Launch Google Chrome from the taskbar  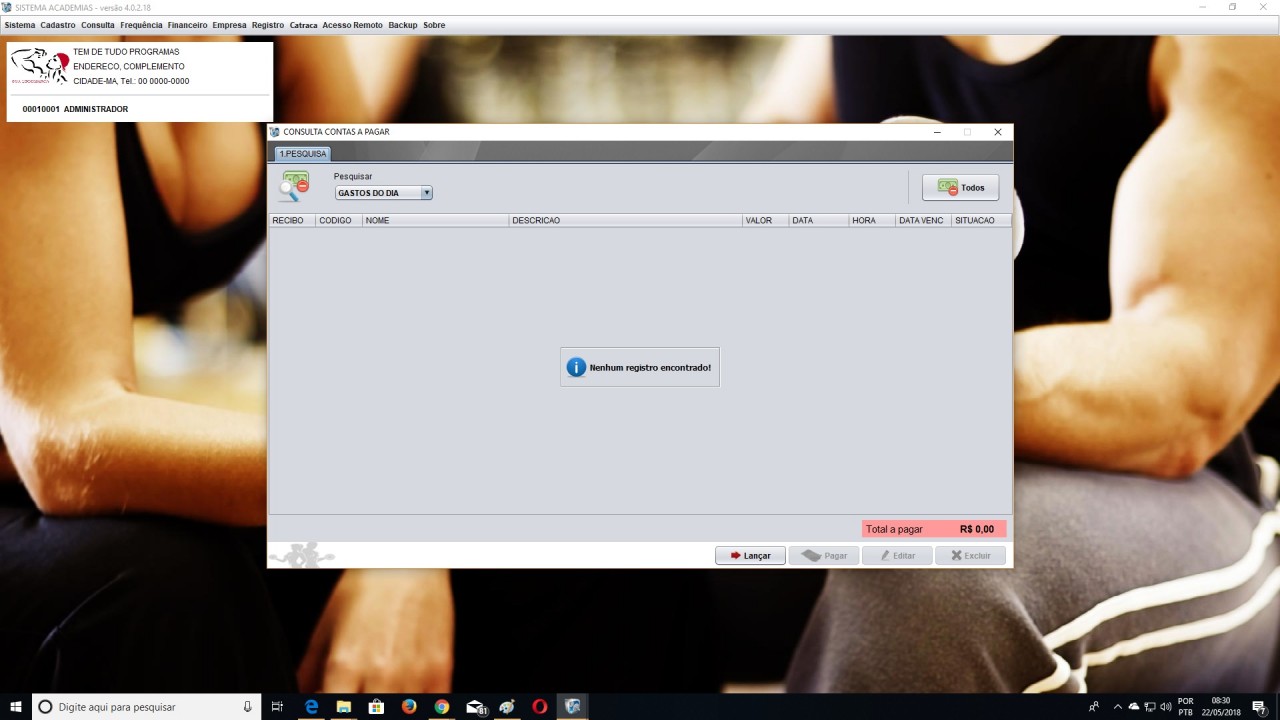pos(442,707)
